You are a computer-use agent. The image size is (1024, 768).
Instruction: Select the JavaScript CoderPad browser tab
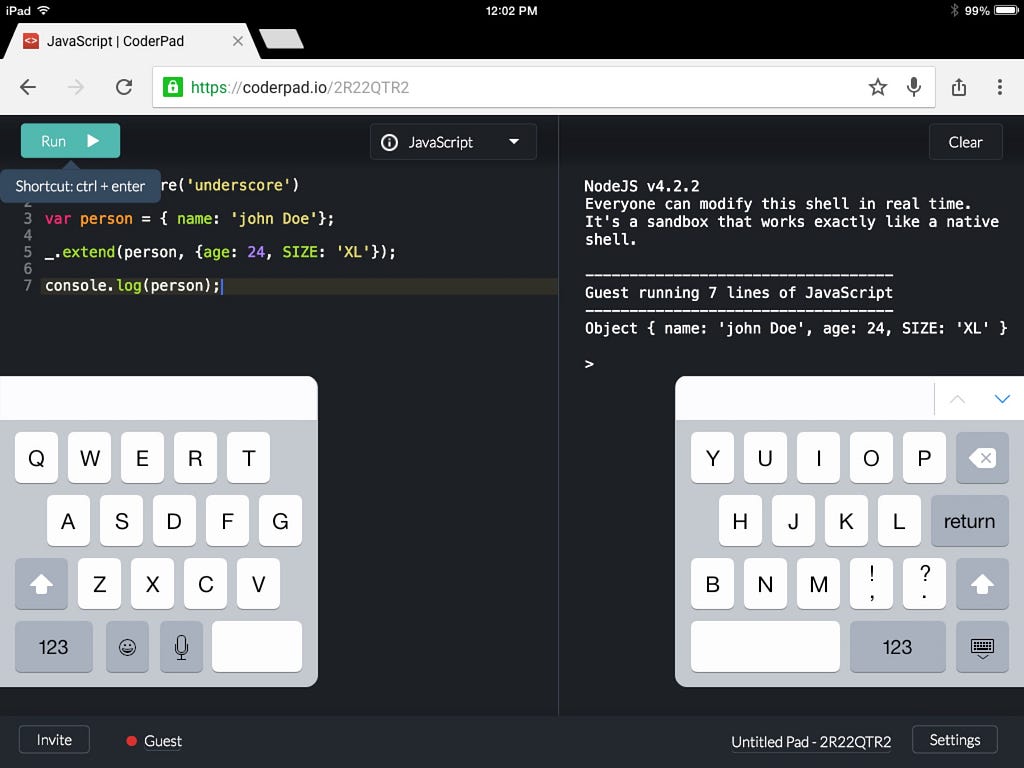click(x=120, y=41)
